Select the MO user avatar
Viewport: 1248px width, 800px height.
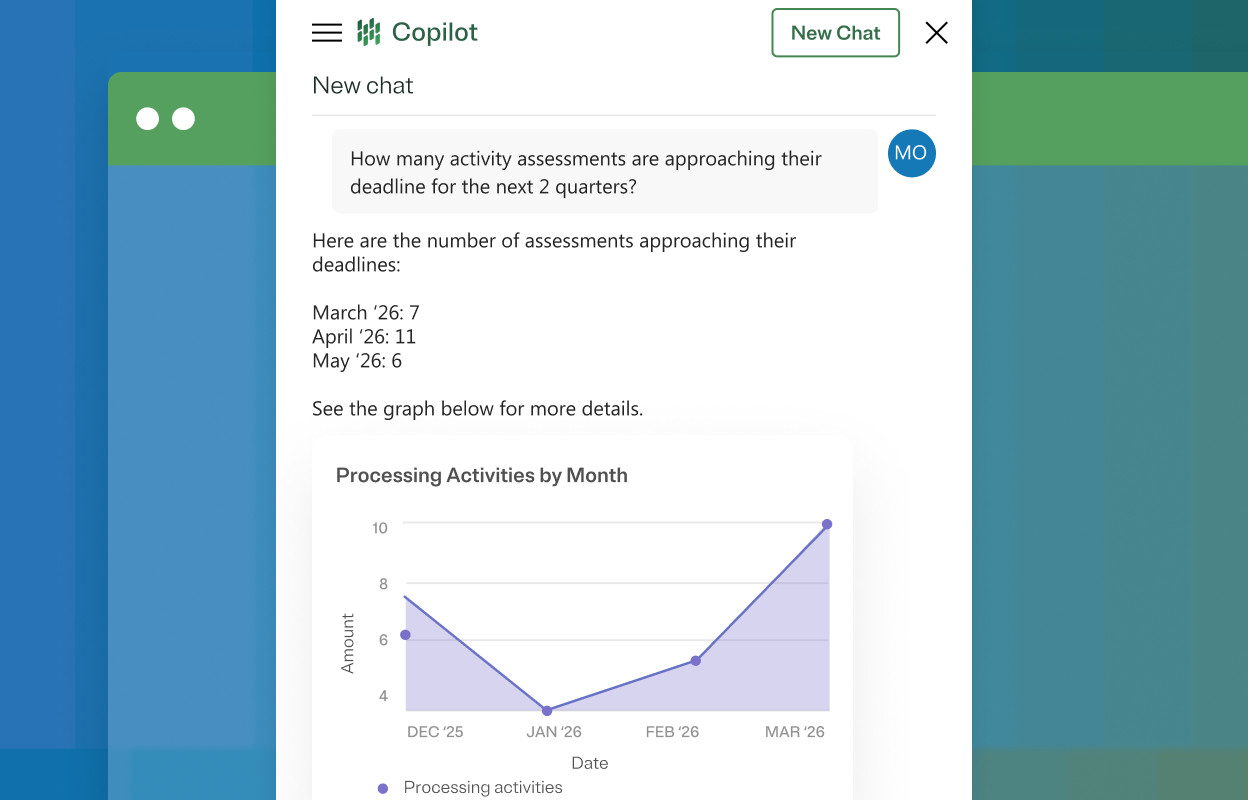911,153
